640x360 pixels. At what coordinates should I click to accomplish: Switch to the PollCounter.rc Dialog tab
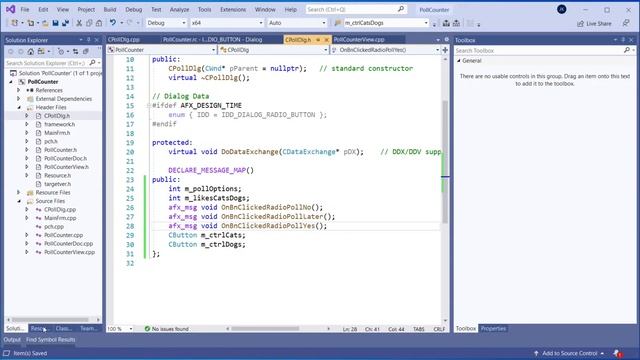[212, 40]
